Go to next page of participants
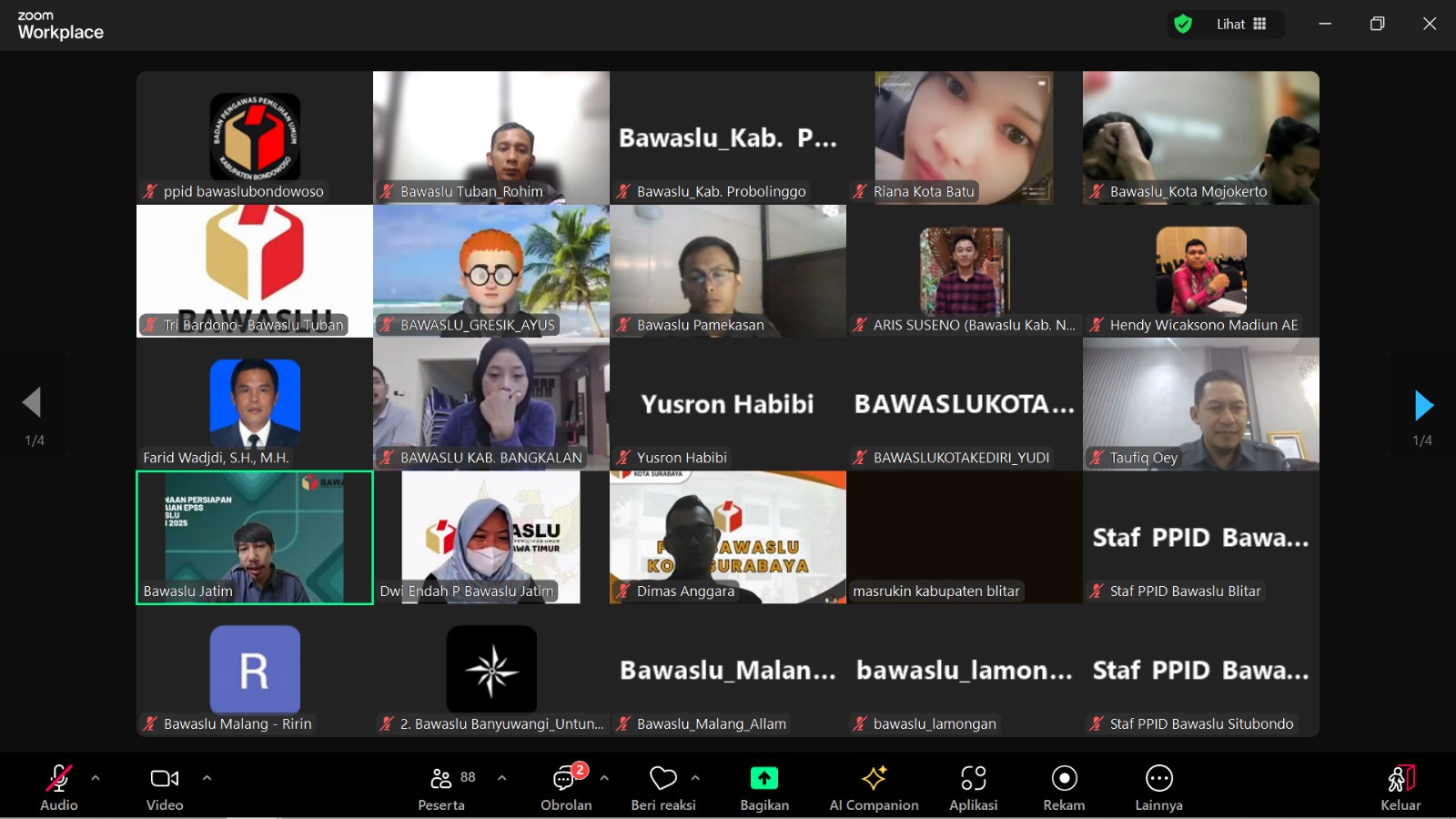 1423,406
